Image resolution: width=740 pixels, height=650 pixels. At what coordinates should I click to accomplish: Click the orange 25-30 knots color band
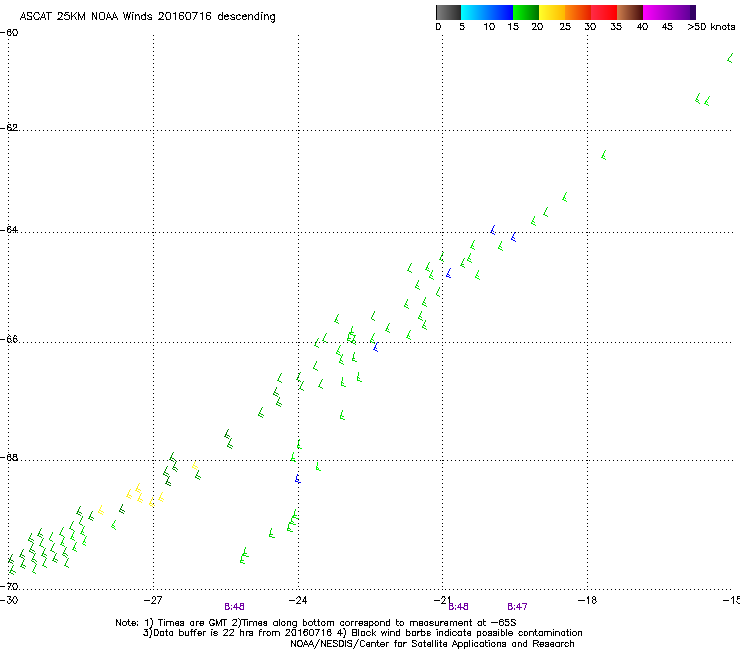[578, 12]
